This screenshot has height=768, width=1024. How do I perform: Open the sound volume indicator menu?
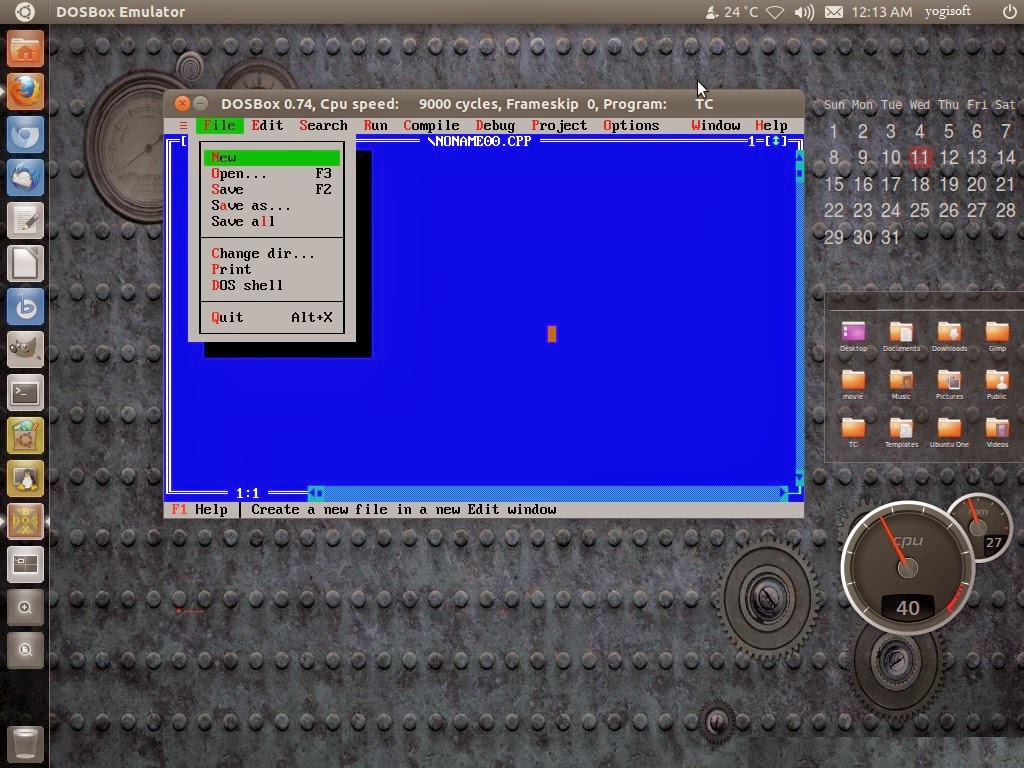803,12
